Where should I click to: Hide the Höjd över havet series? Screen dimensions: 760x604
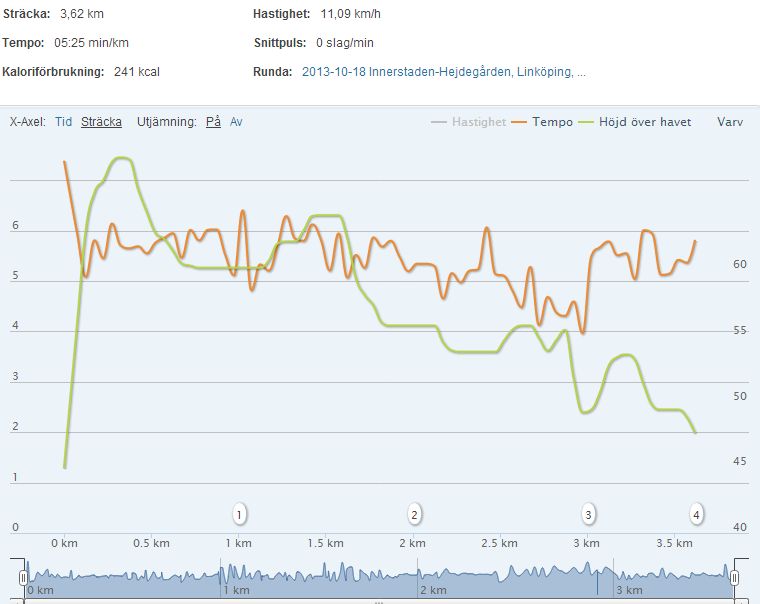coord(645,122)
